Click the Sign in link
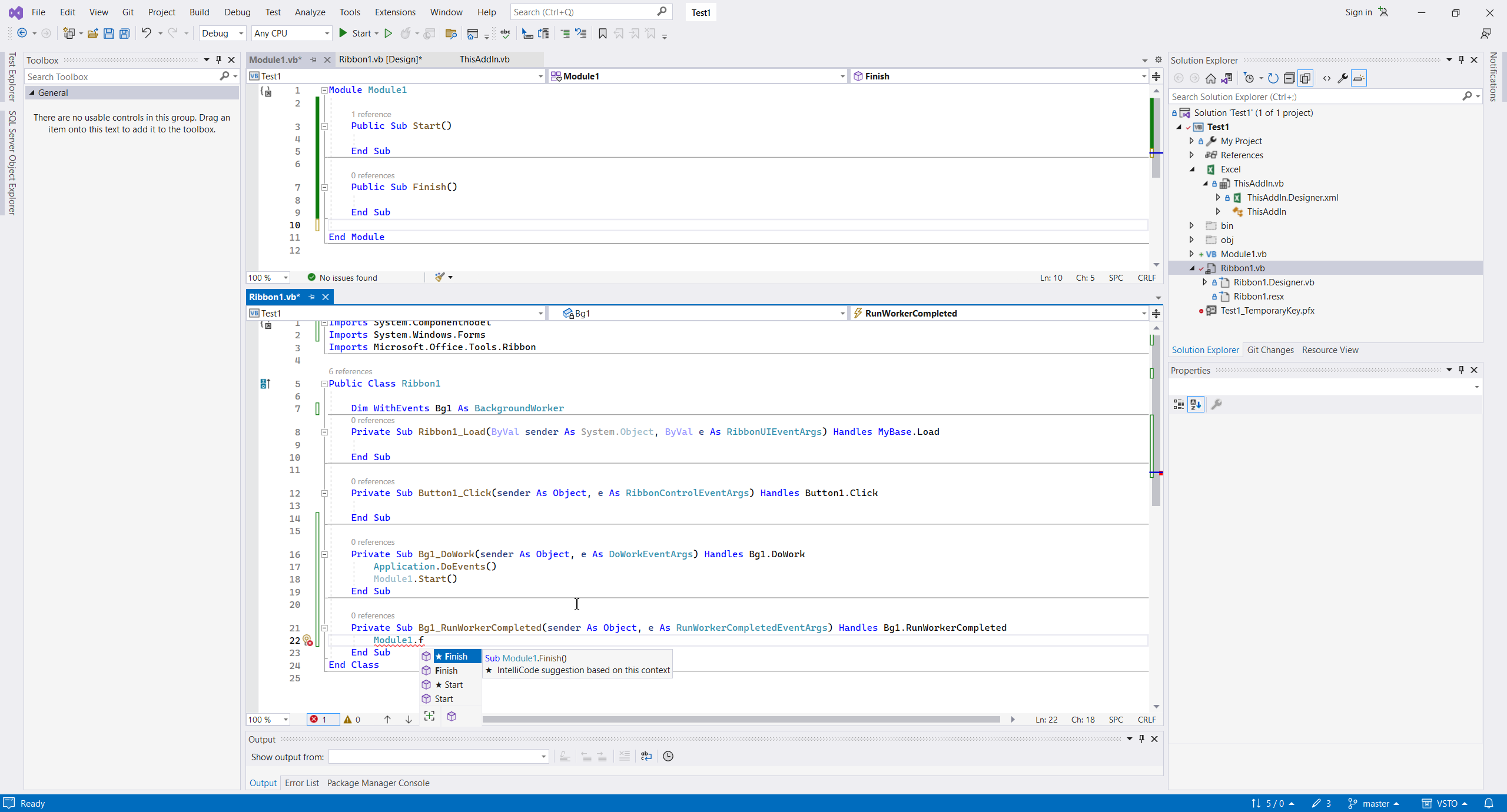The height and width of the screenshot is (812, 1507). 1358,12
